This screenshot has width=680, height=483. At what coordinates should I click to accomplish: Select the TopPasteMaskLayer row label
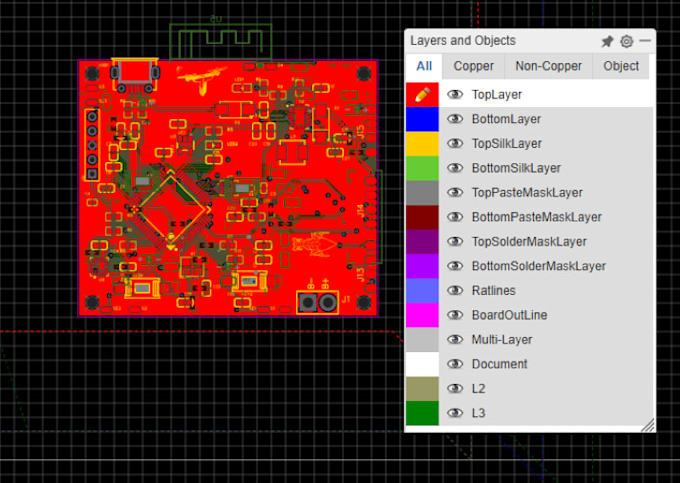tap(527, 193)
